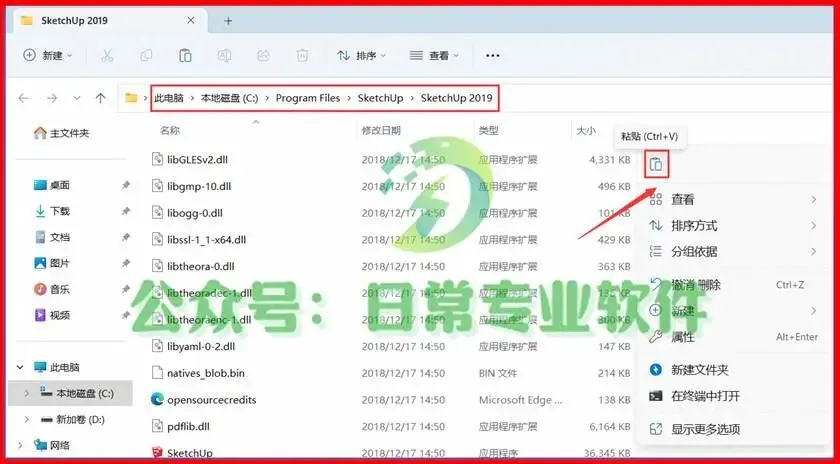The image size is (840, 464).
Task: Click 本地磁盘 (C:) in the breadcrumb
Action: tap(229, 98)
